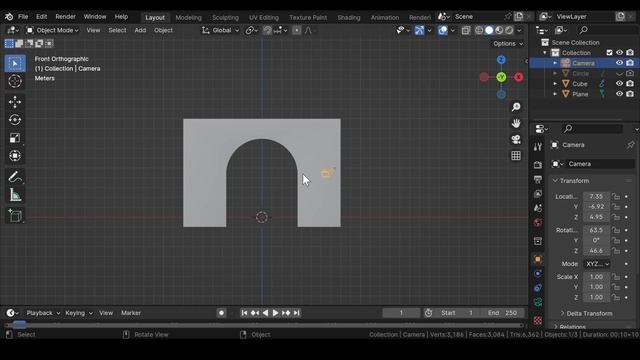Open Global transform orientation dropdown

[x=220, y=30]
